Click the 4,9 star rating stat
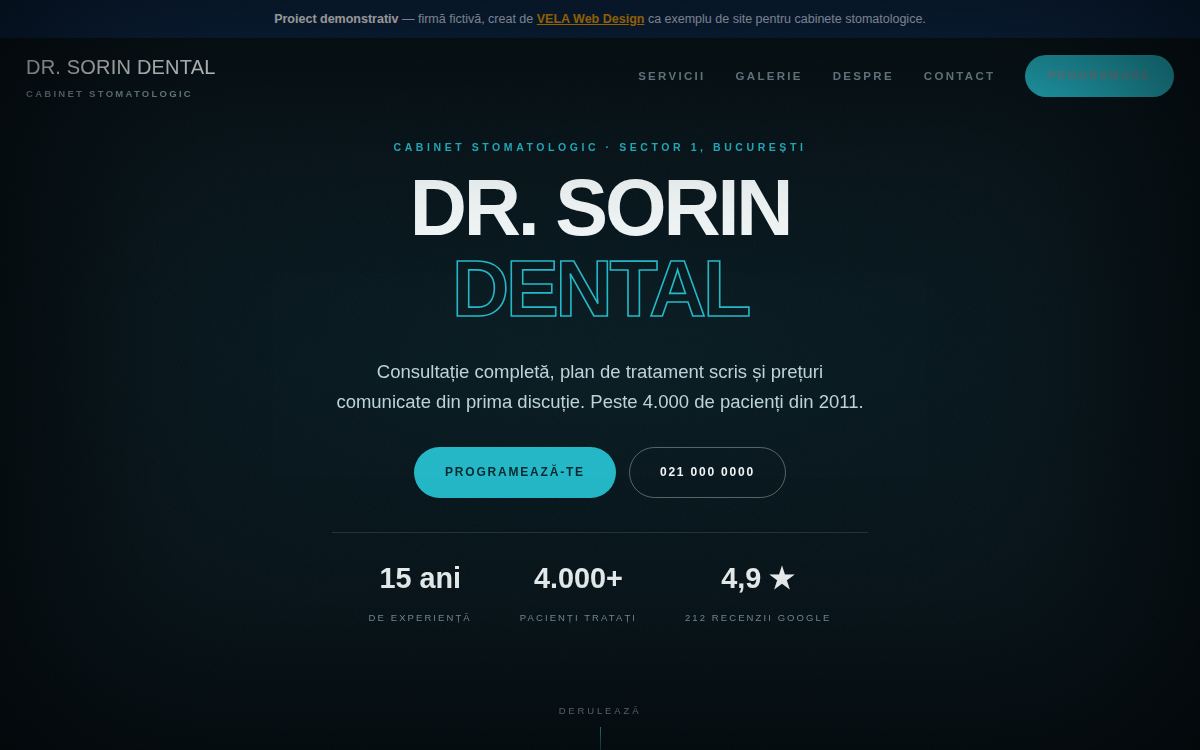Screen dimensions: 1200x750 (758, 578)
